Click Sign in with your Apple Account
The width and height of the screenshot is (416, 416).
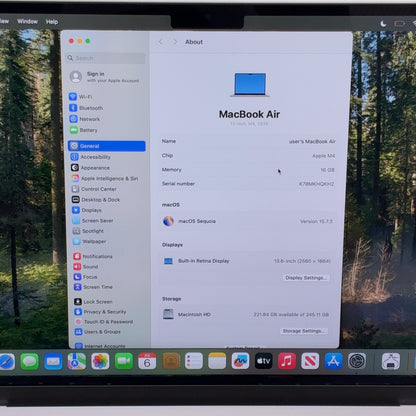[x=105, y=77]
